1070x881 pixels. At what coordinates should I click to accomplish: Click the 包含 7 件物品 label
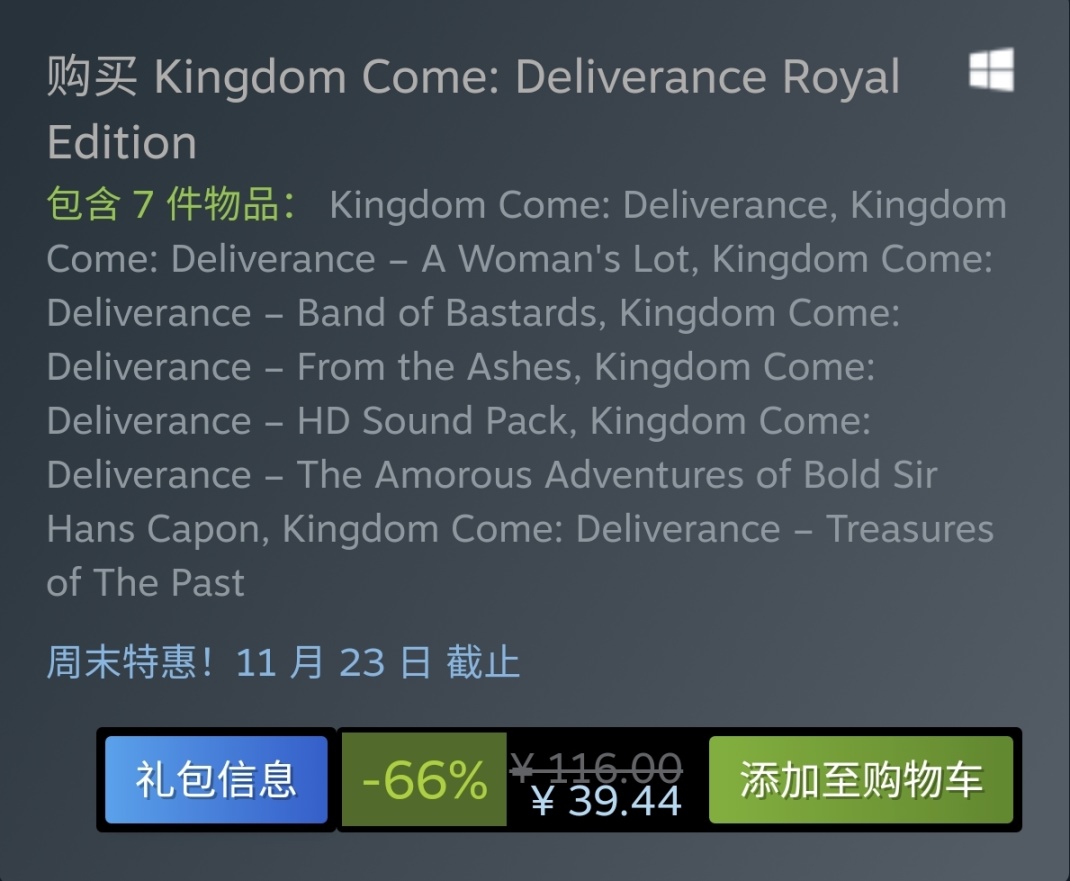(x=171, y=205)
